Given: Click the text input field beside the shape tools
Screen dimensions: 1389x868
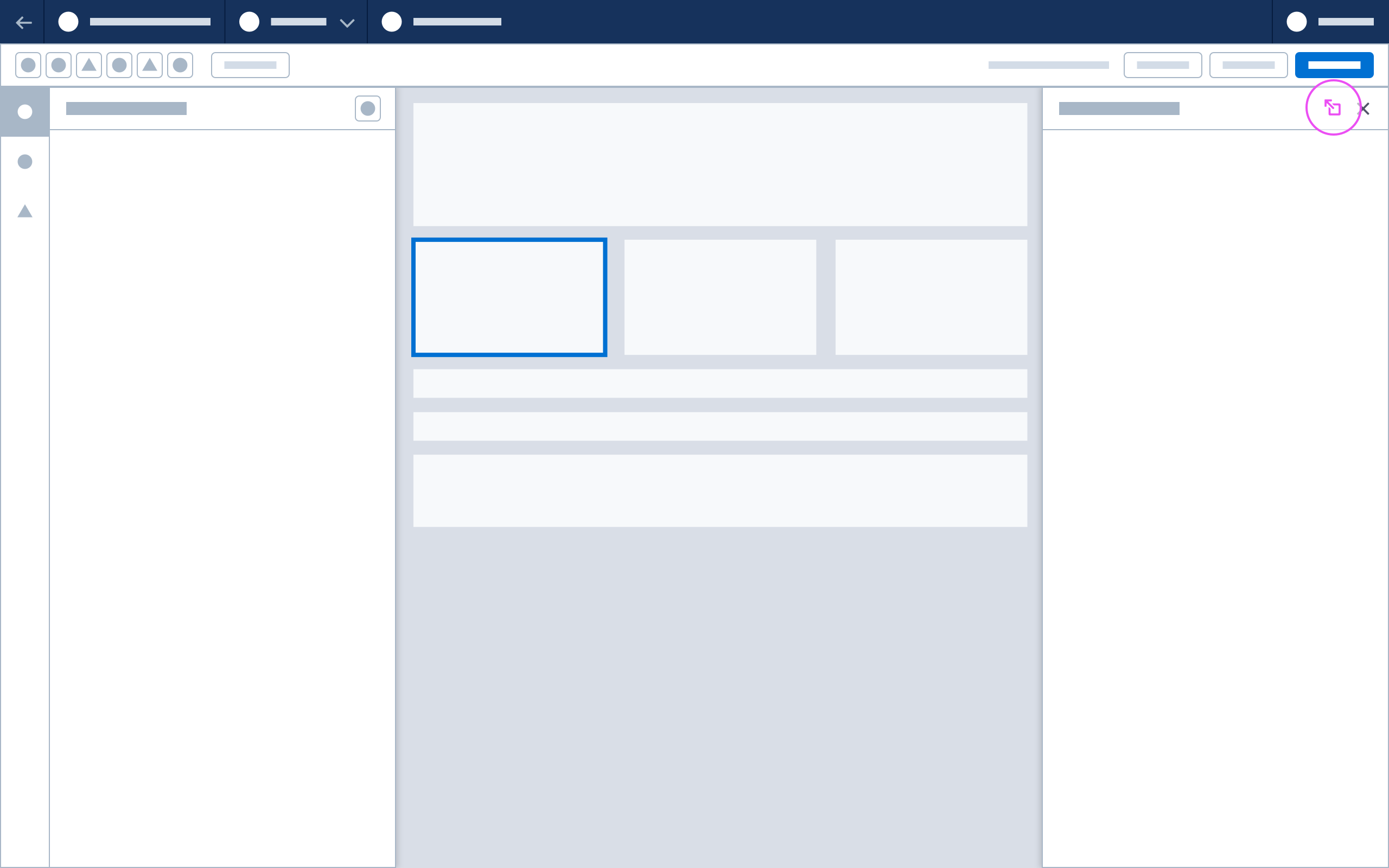Looking at the screenshot, I should [x=250, y=65].
